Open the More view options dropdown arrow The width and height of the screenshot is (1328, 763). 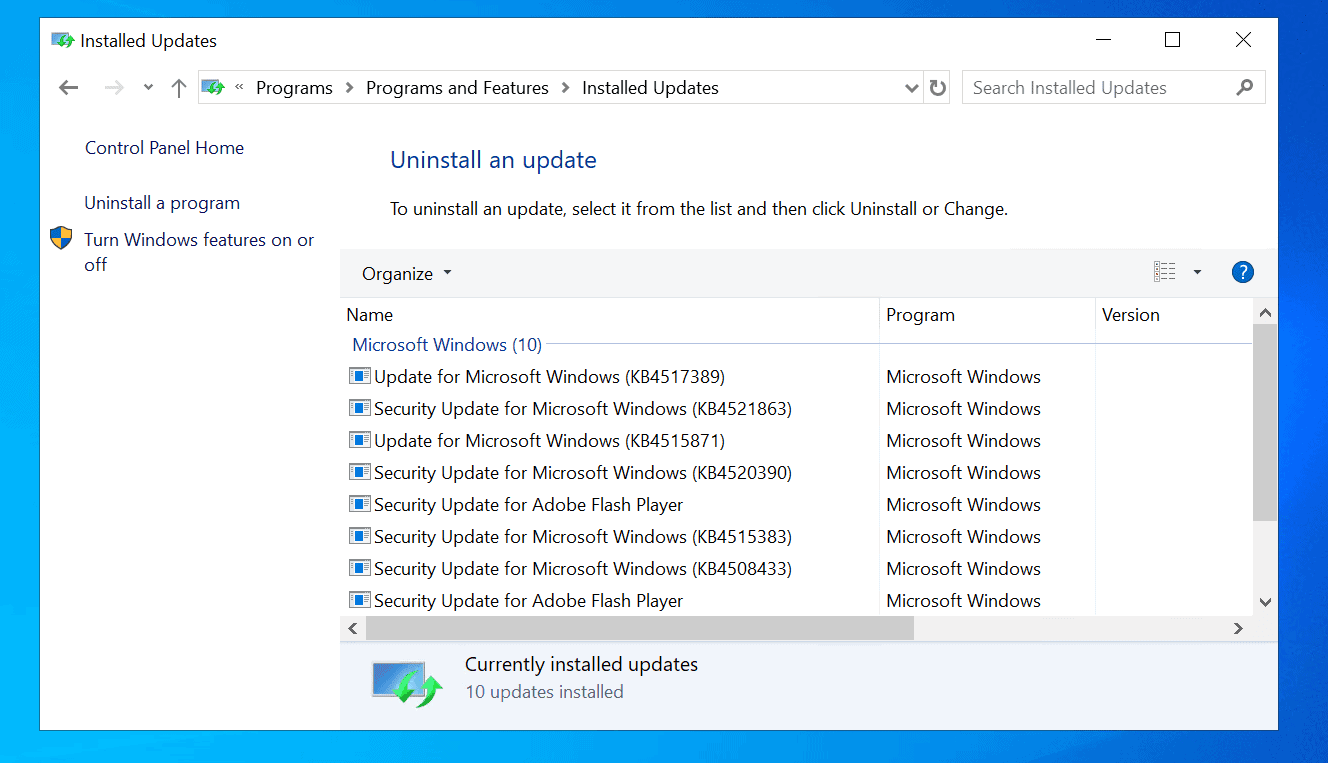pyautogui.click(x=1197, y=272)
